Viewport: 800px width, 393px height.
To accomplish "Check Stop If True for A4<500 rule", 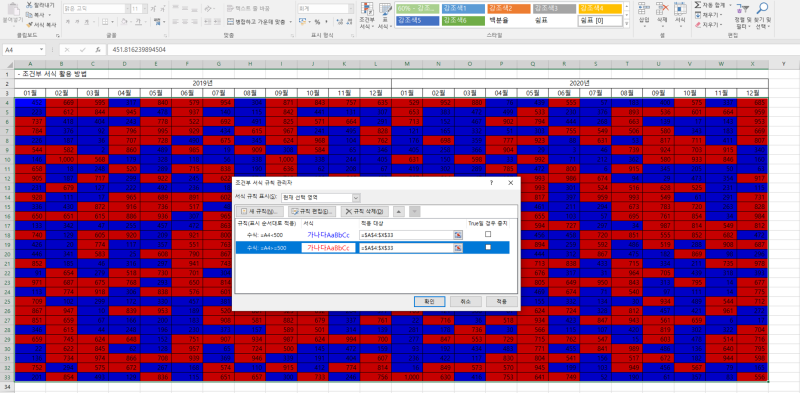I will click(488, 234).
